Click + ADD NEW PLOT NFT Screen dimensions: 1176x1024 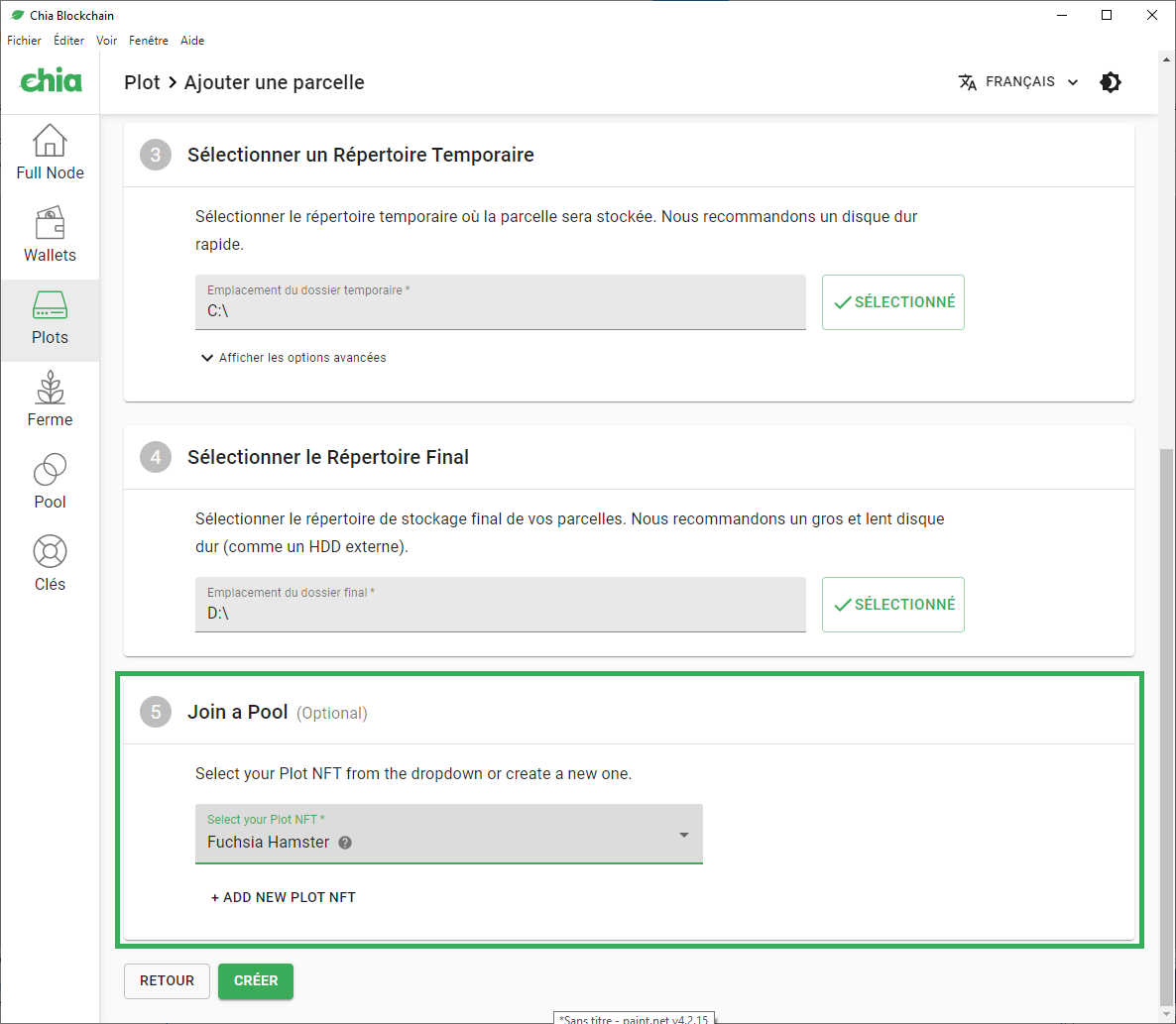284,897
